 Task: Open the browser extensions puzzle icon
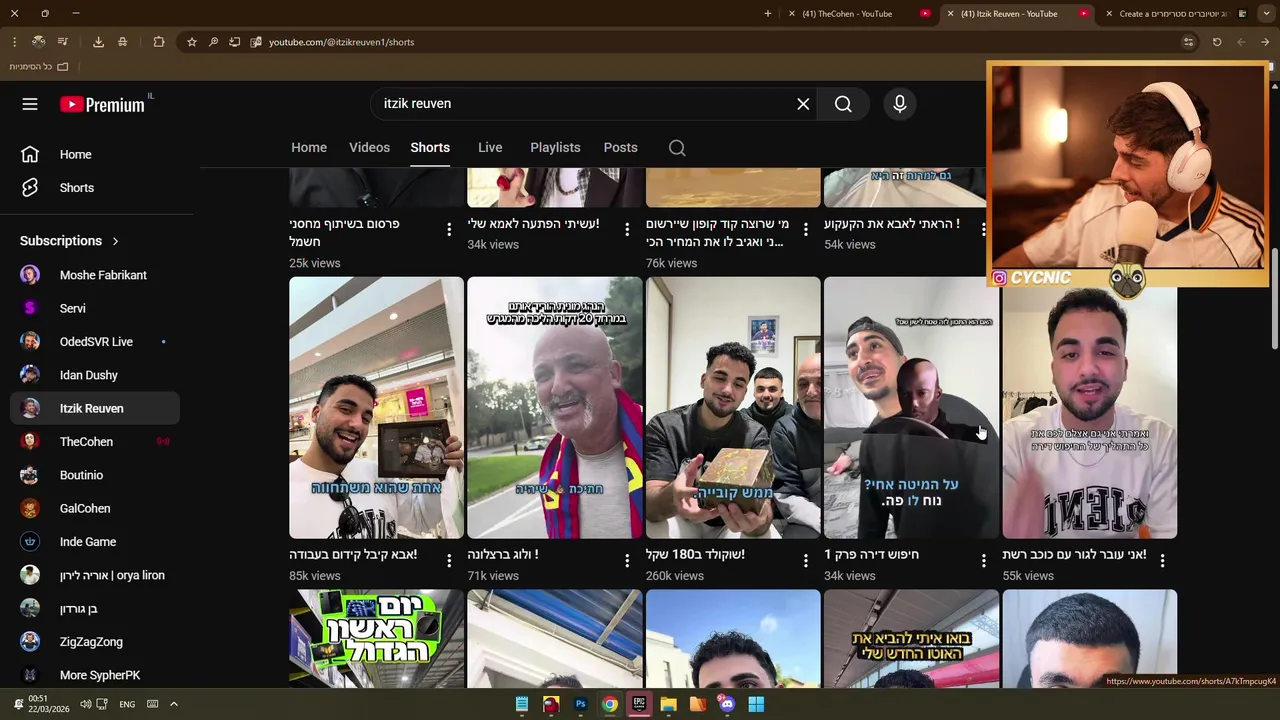(159, 42)
